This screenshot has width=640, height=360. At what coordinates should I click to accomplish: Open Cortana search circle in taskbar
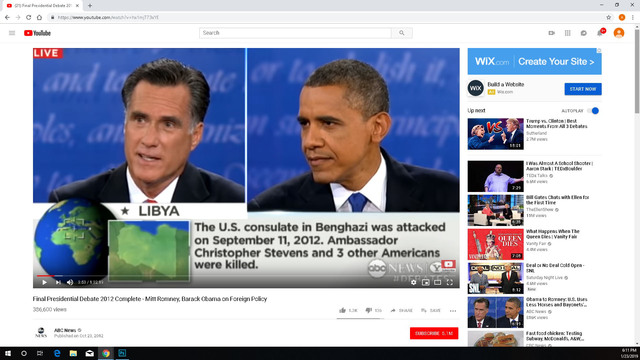tap(24, 353)
